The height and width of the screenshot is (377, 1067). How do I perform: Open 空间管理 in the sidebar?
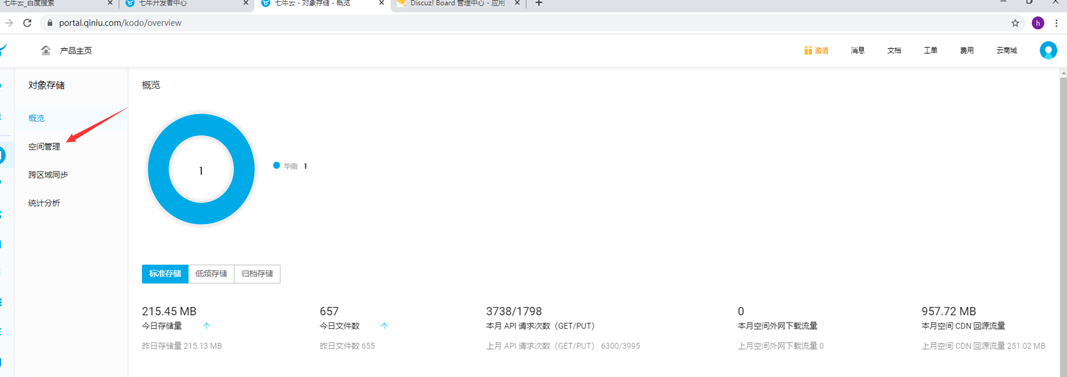coord(44,146)
